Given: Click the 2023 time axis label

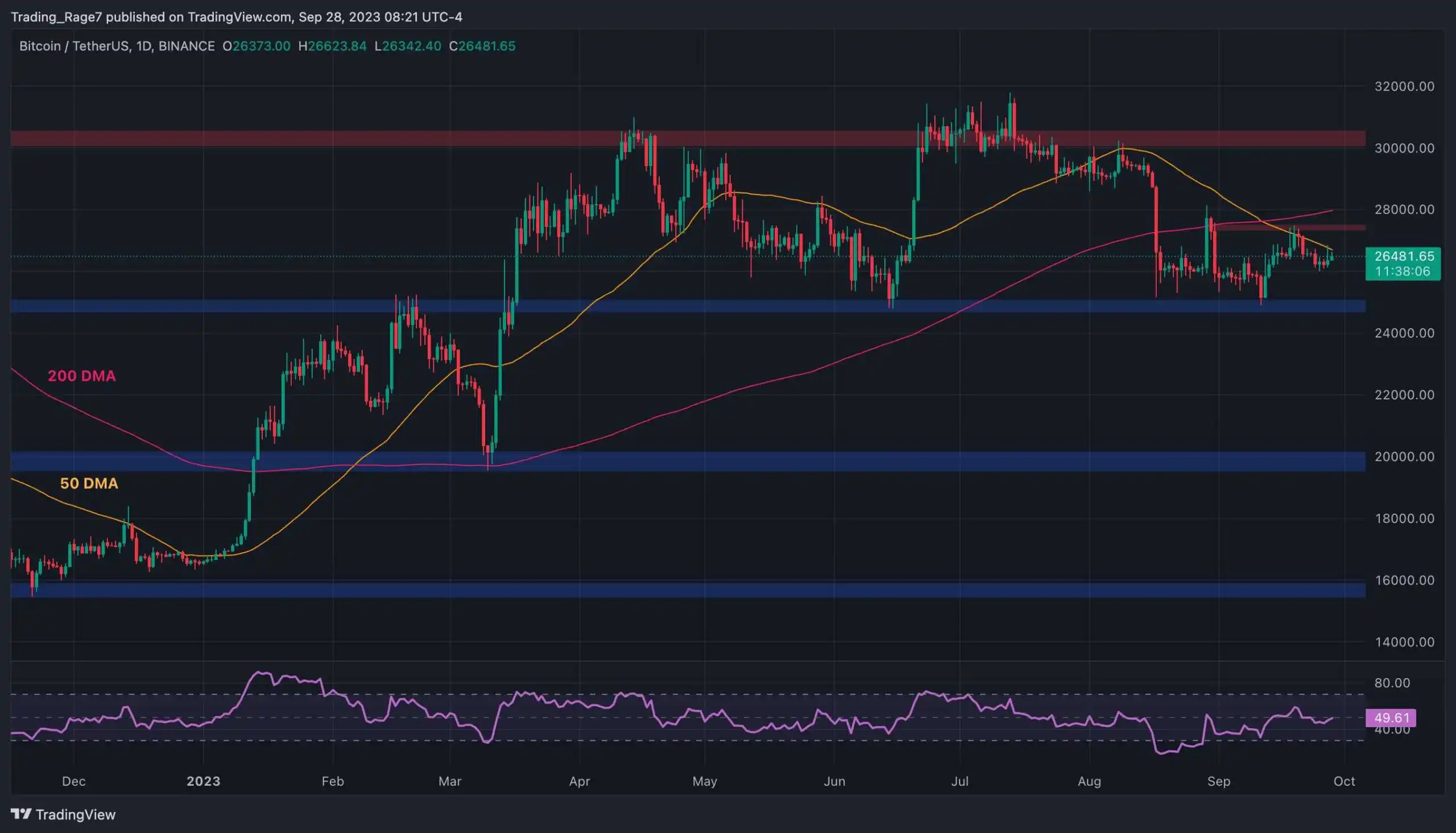Looking at the screenshot, I should coord(204,781).
